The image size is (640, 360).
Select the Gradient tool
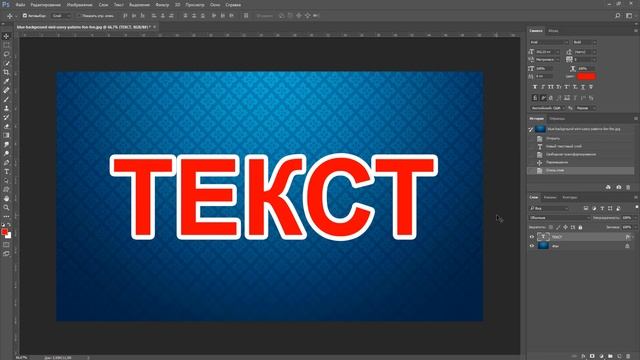pos(6,135)
